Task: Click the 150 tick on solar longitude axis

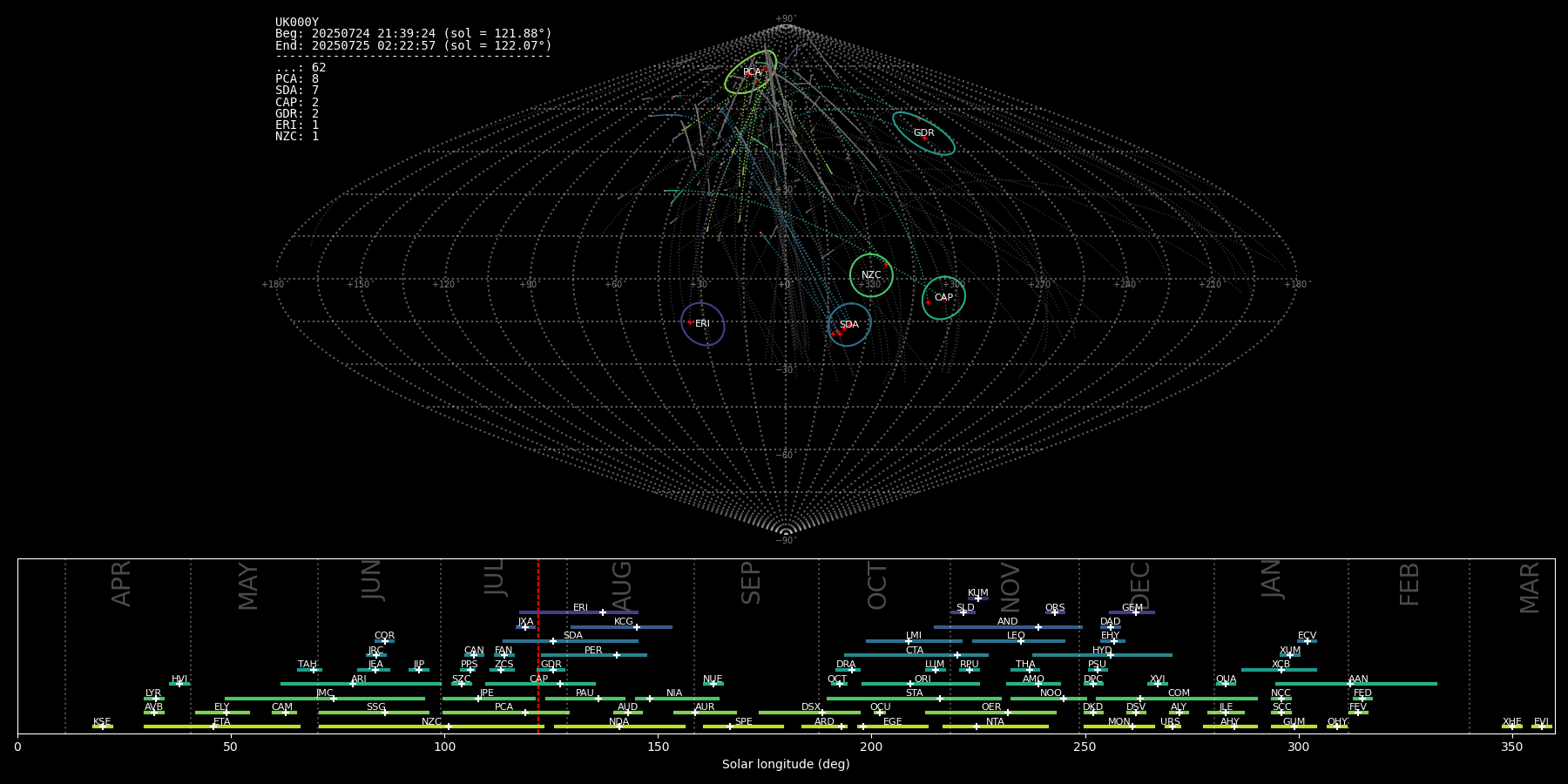Action: tap(658, 747)
